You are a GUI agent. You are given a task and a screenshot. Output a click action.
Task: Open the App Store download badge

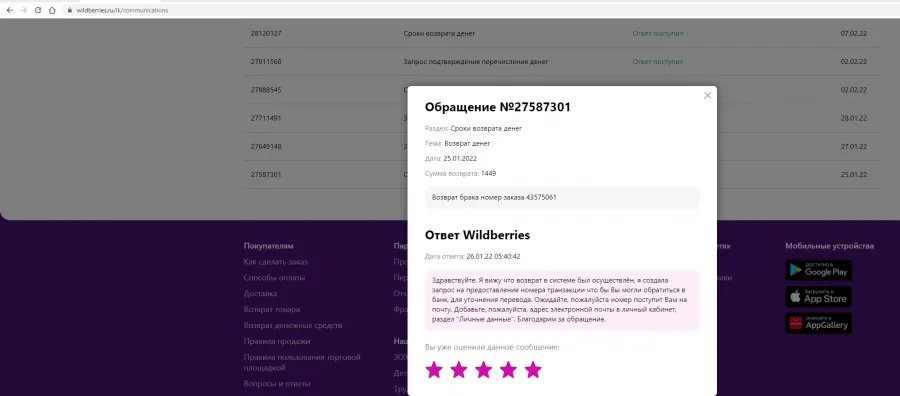[818, 297]
